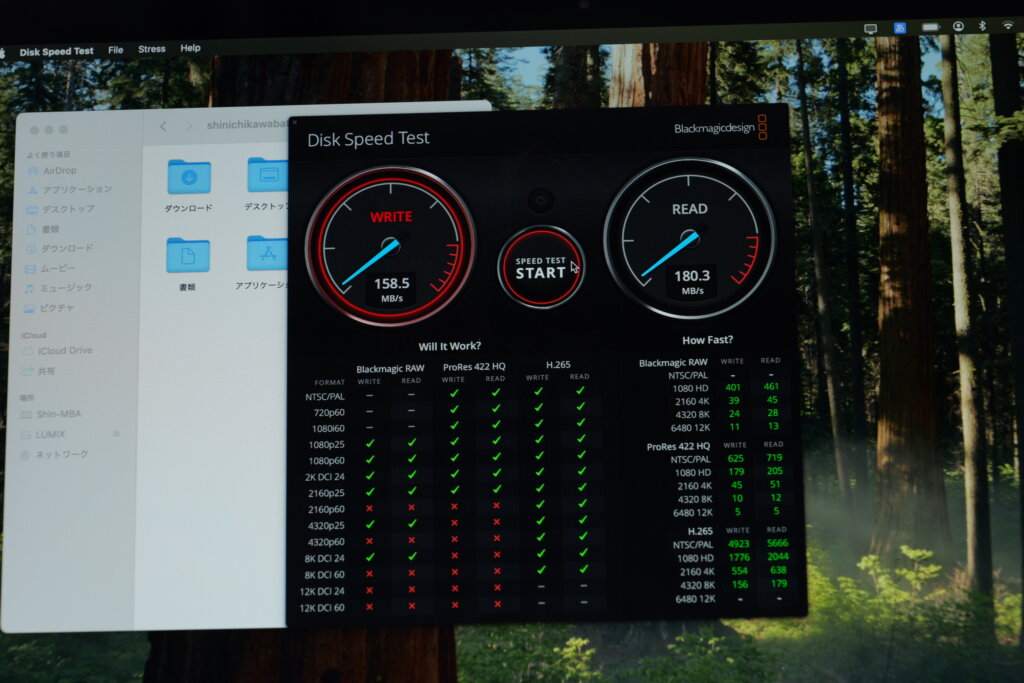Click the Japanese input source icon
The width and height of the screenshot is (1024, 683).
point(899,28)
